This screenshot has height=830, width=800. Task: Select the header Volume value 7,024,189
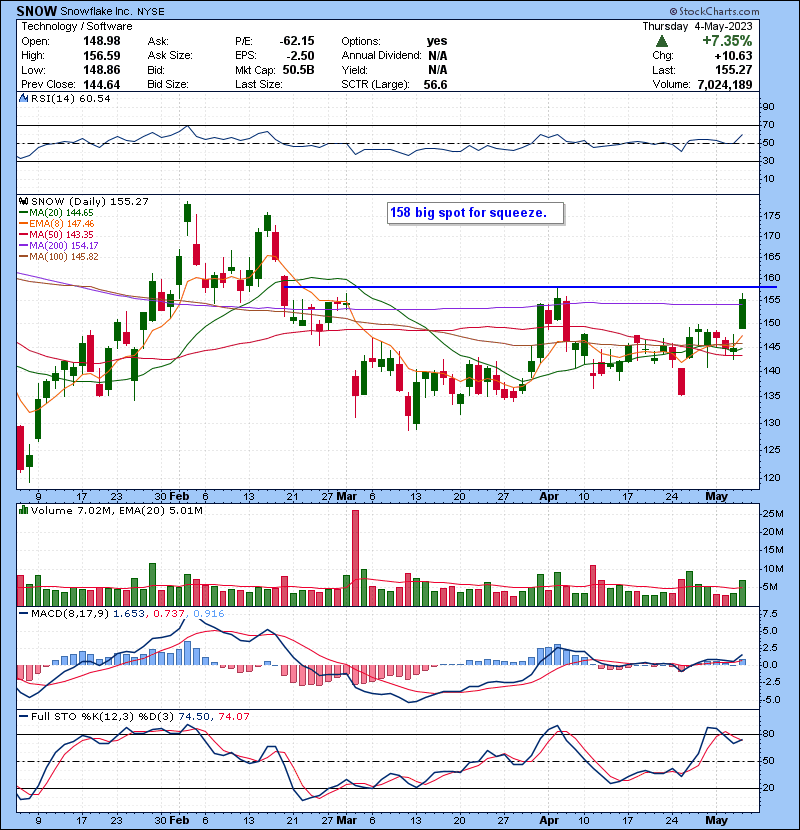725,85
